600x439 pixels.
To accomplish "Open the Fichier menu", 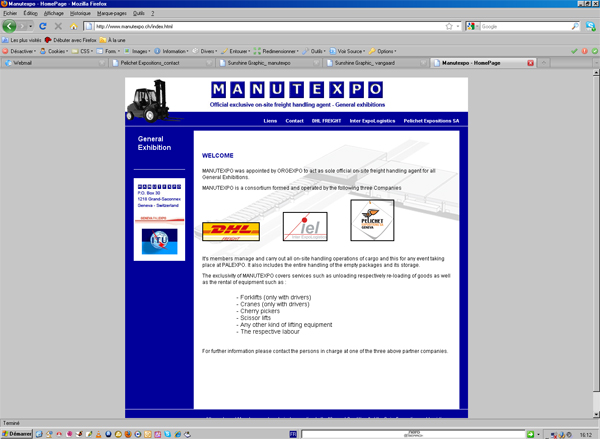I will click(x=10, y=13).
